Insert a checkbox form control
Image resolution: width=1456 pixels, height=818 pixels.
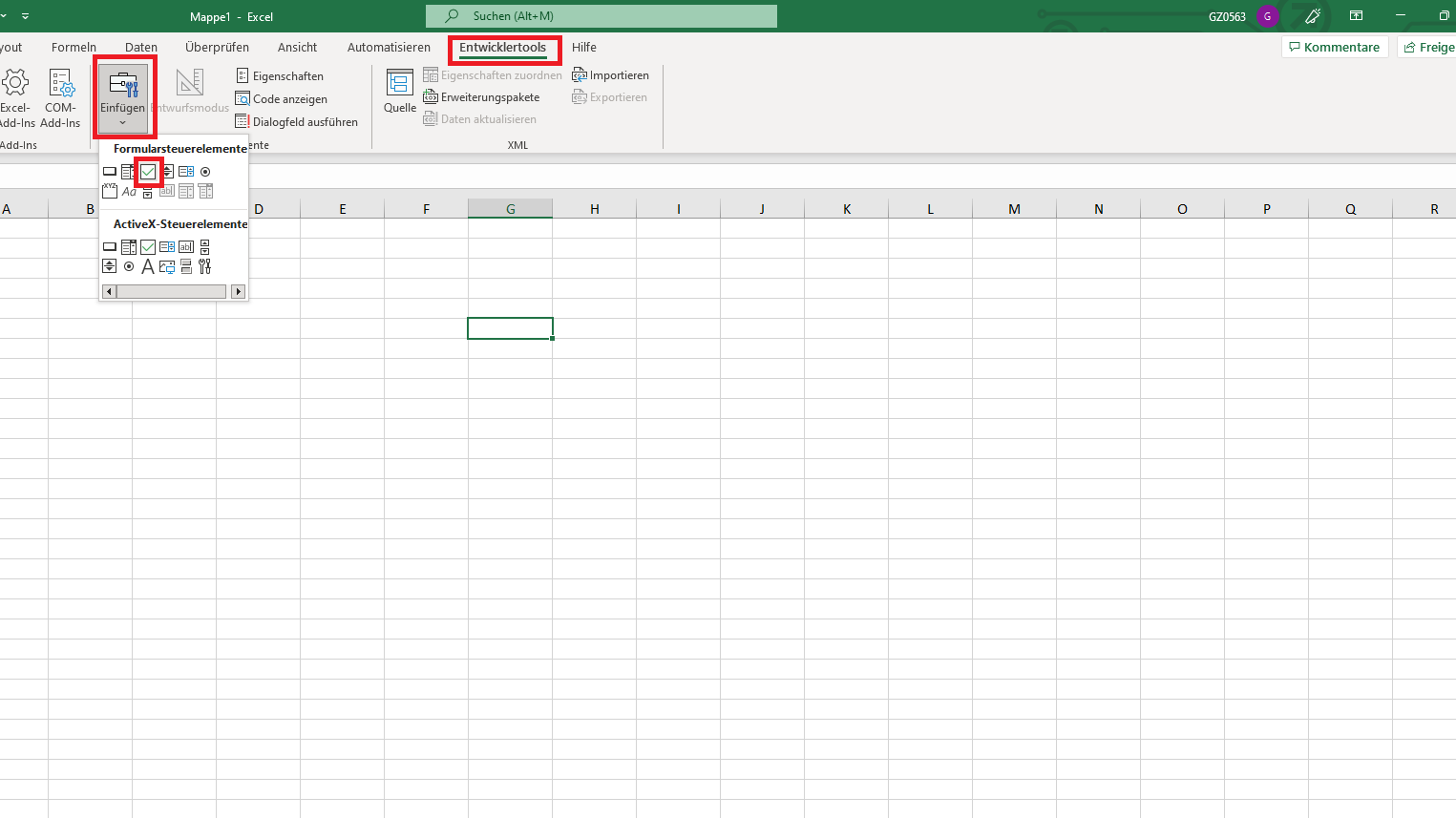[x=148, y=172]
